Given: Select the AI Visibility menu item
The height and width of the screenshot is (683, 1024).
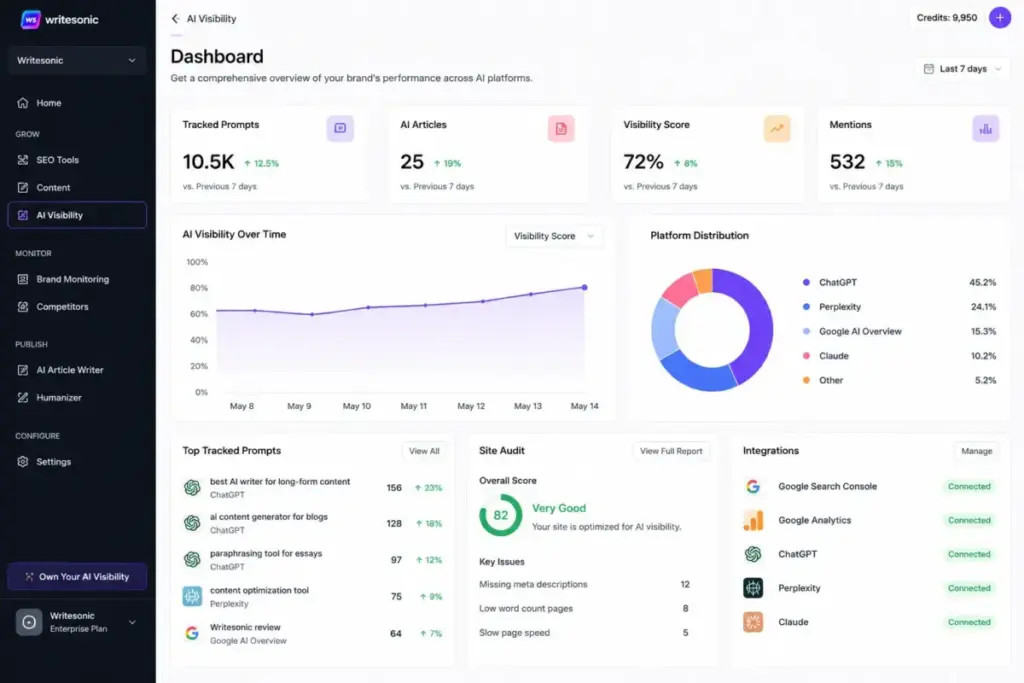Looking at the screenshot, I should click(x=77, y=215).
